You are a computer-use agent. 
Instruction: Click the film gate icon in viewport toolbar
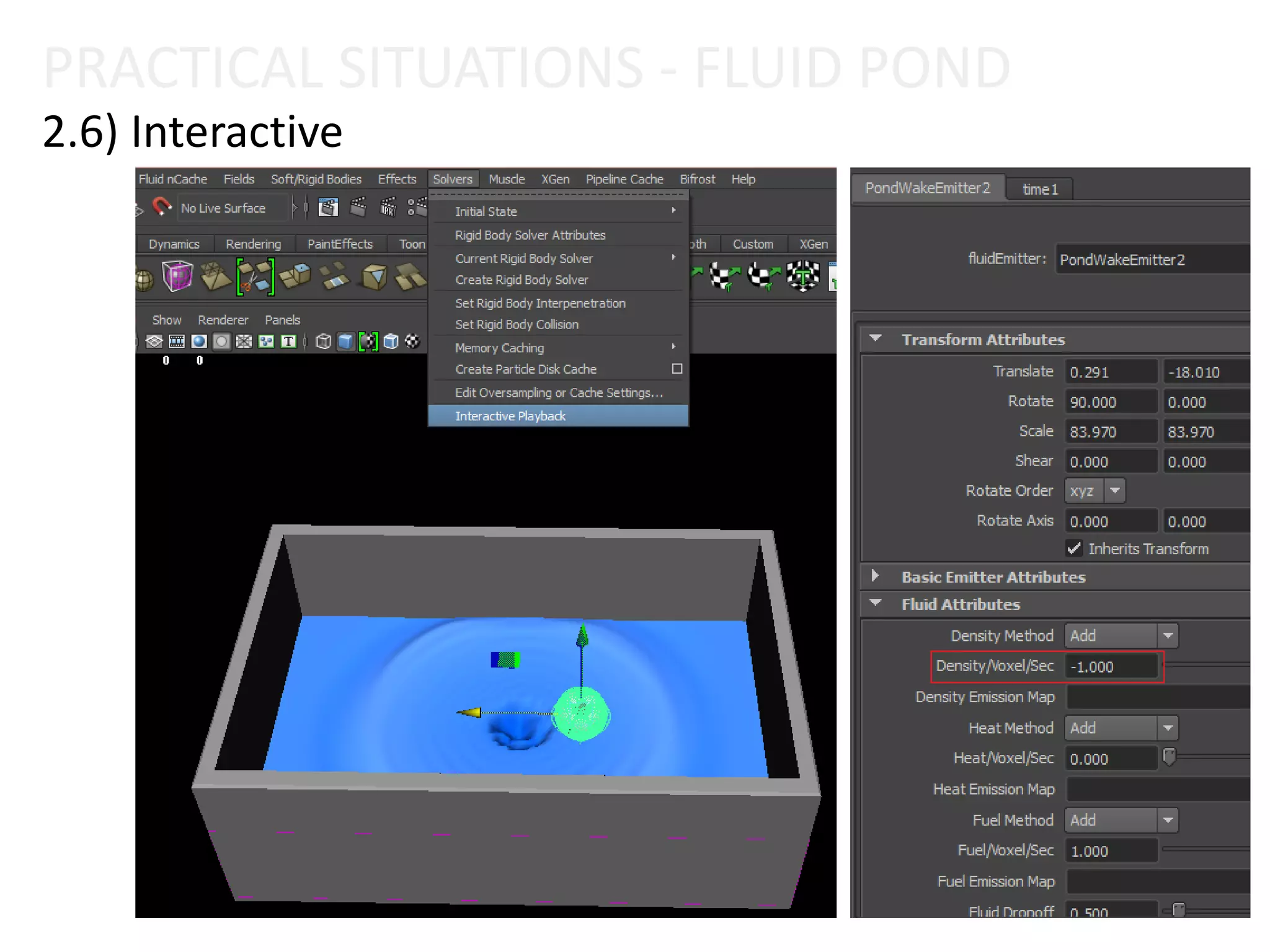point(177,342)
